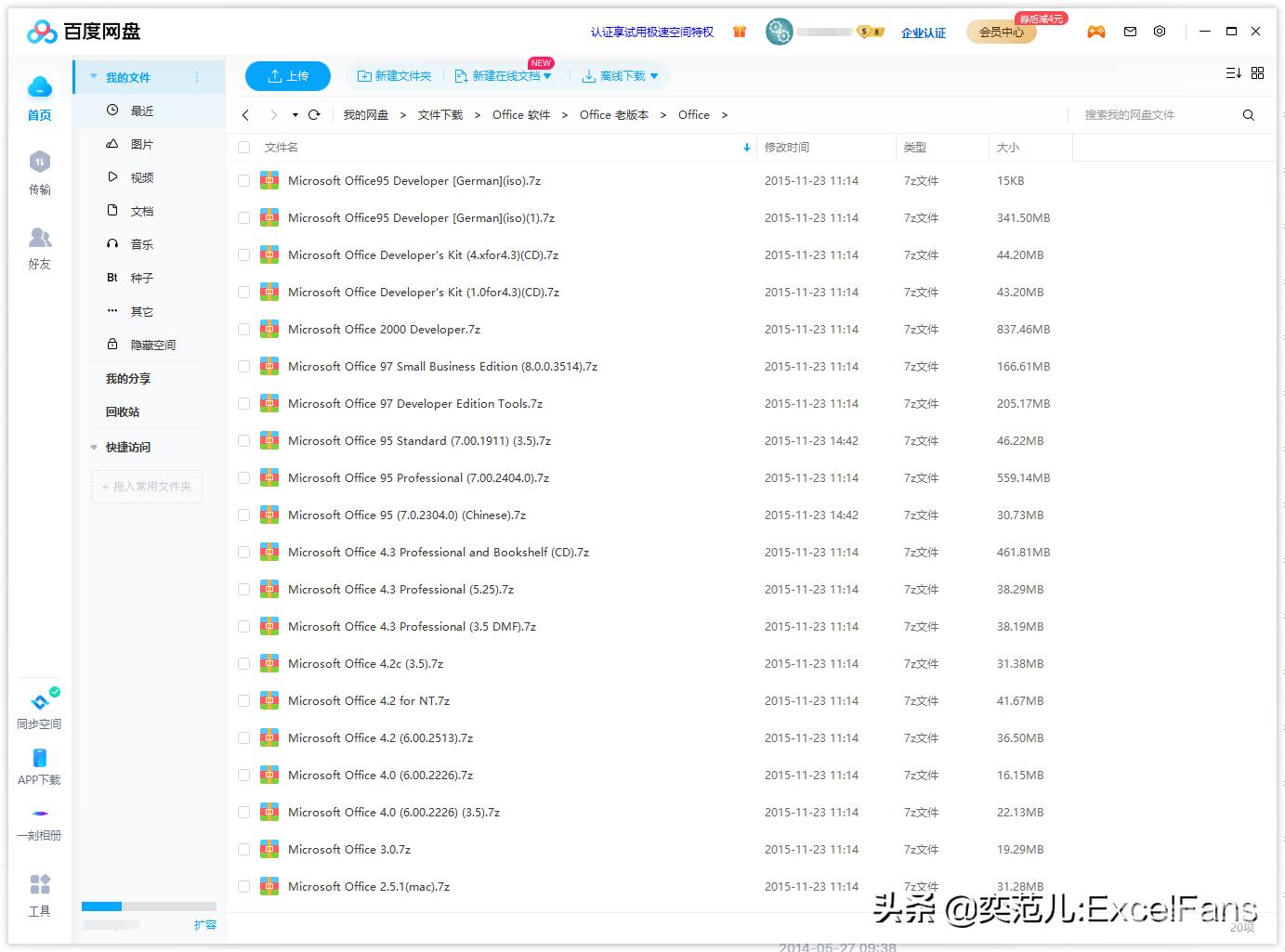Click the gift box icon in title bar
Screen dimensions: 1285x952
point(740,32)
